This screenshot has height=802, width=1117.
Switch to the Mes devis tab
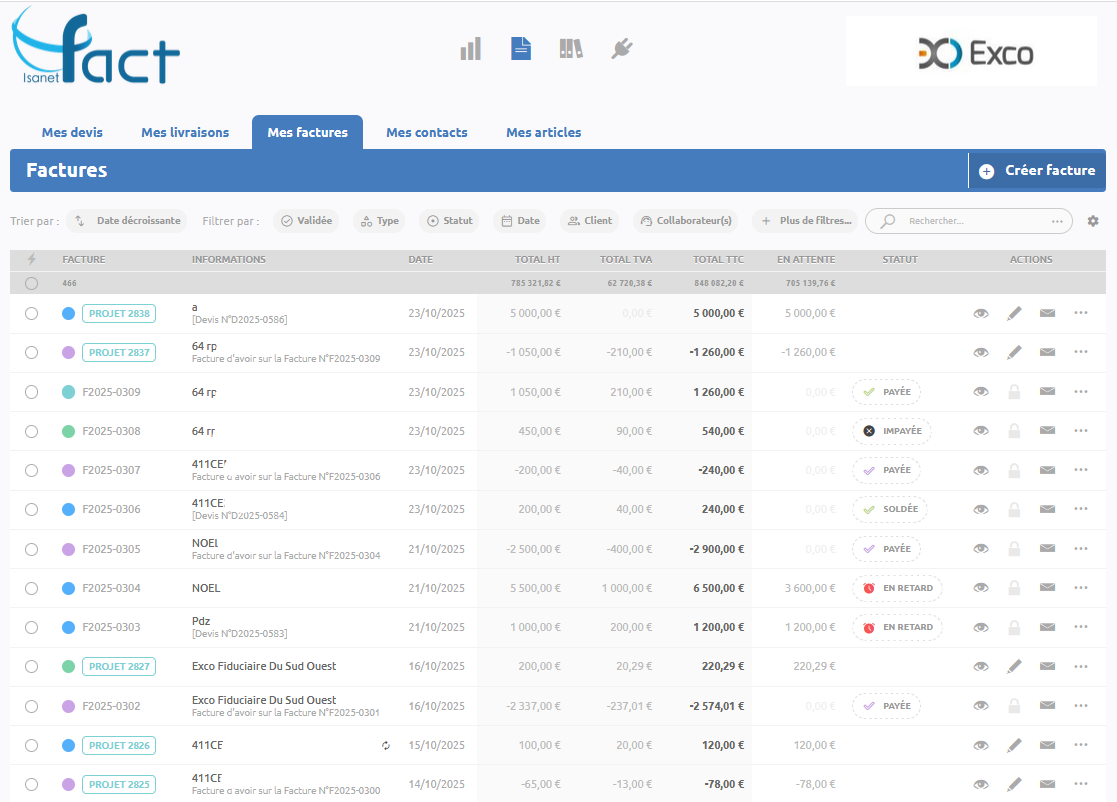point(72,132)
